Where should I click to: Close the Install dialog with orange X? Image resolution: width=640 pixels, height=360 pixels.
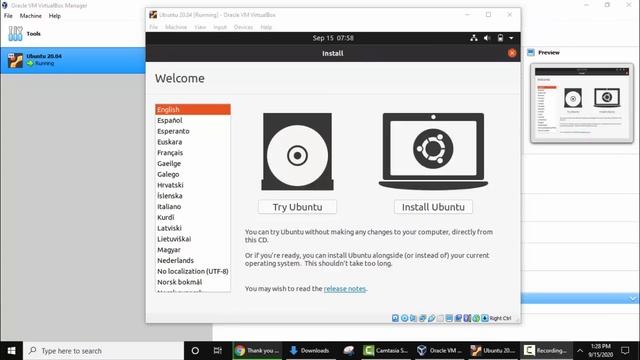pos(512,53)
